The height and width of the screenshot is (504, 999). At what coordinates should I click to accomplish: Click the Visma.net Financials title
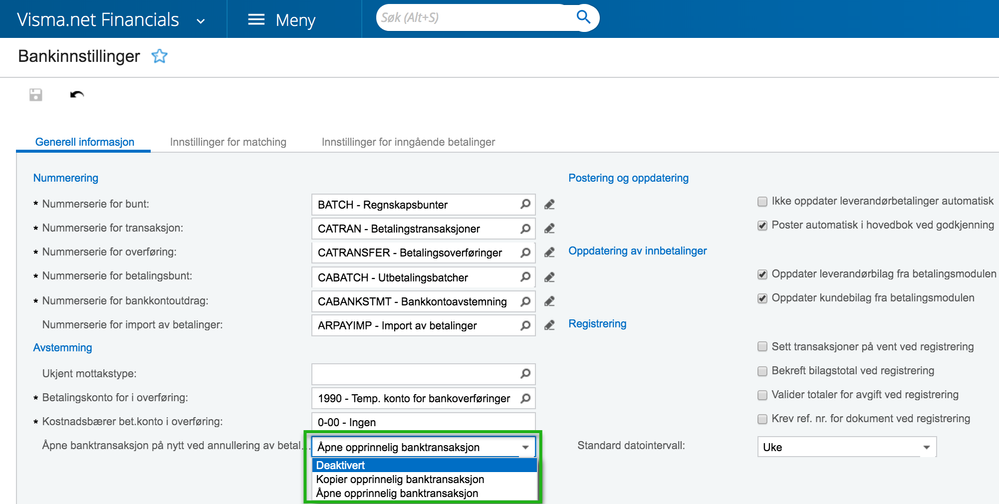(97, 20)
